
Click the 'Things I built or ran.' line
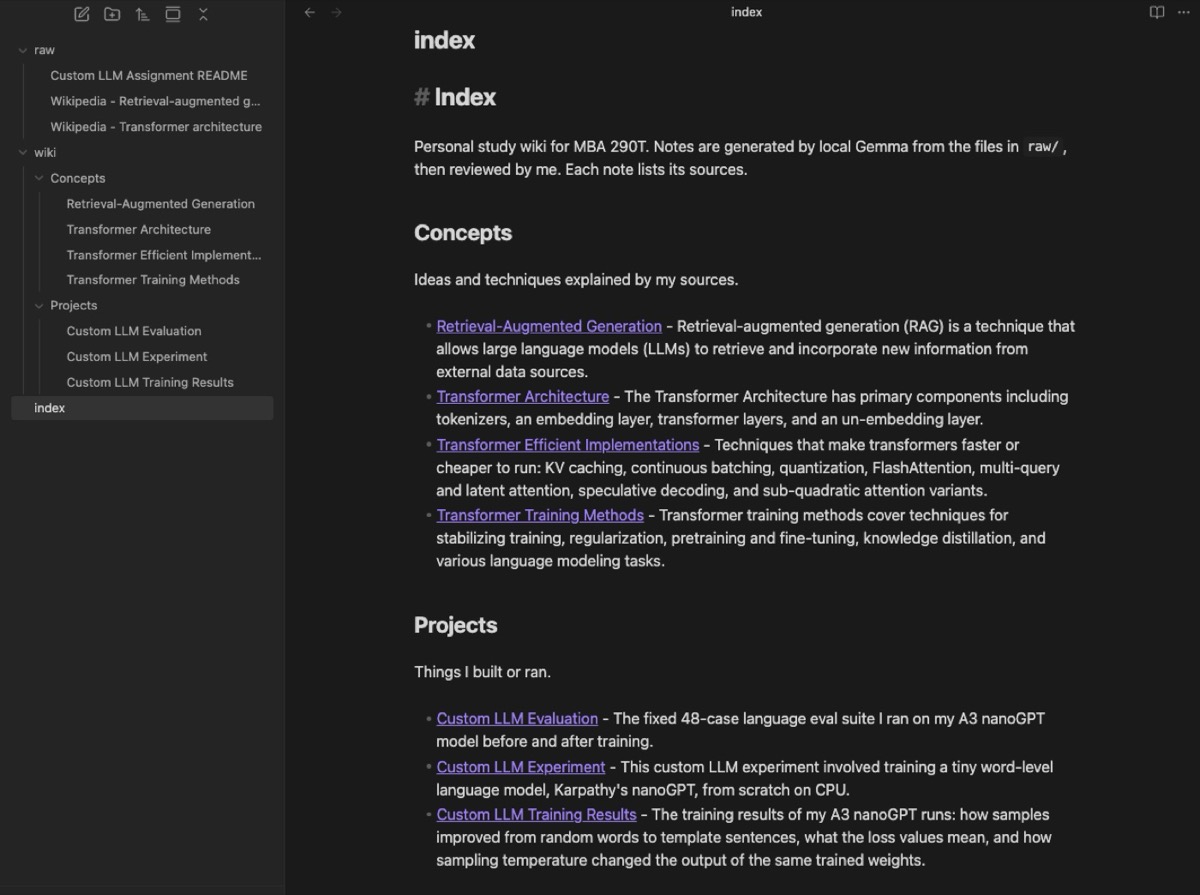tap(482, 671)
